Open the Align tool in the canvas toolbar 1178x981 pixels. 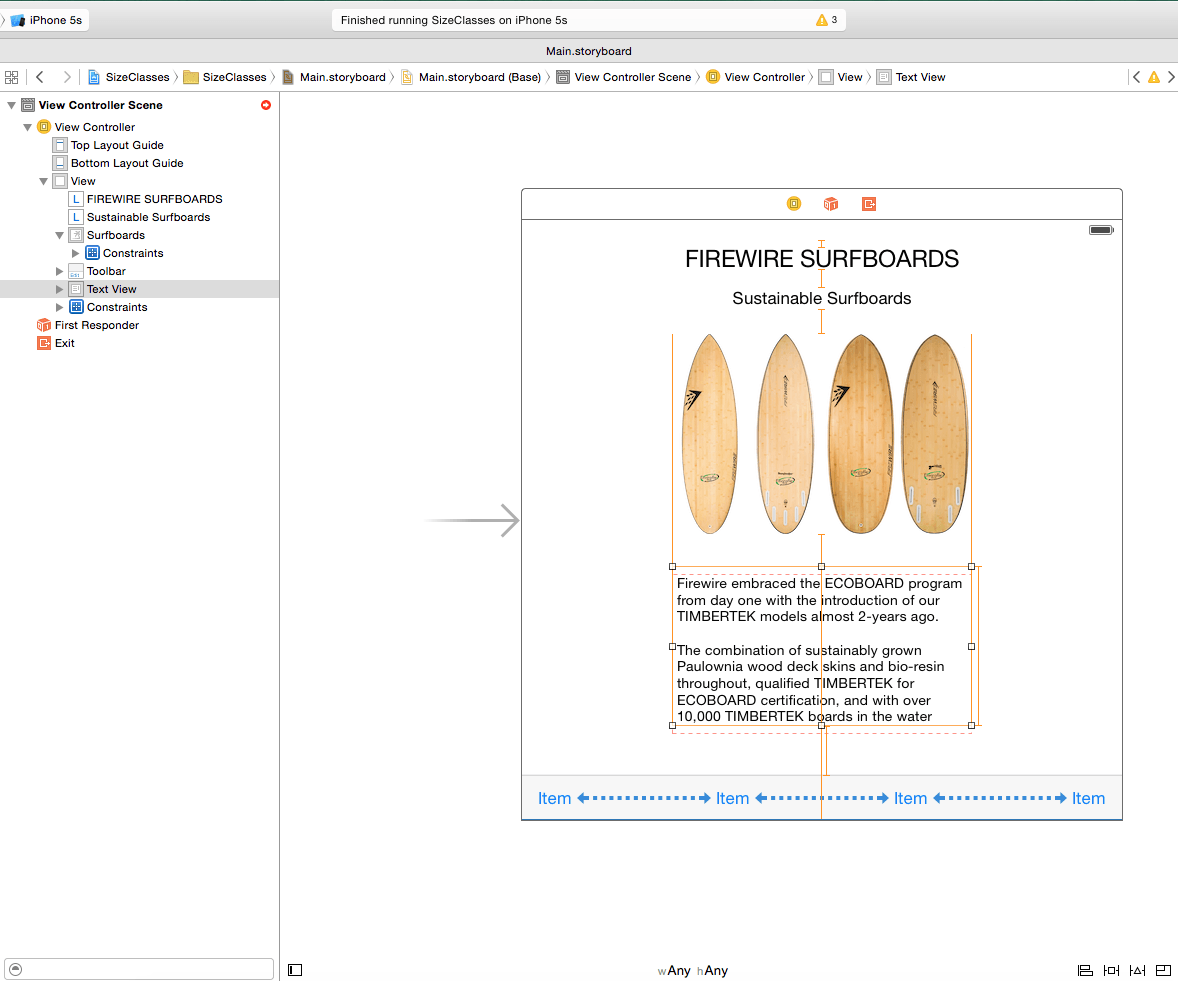pos(1085,970)
